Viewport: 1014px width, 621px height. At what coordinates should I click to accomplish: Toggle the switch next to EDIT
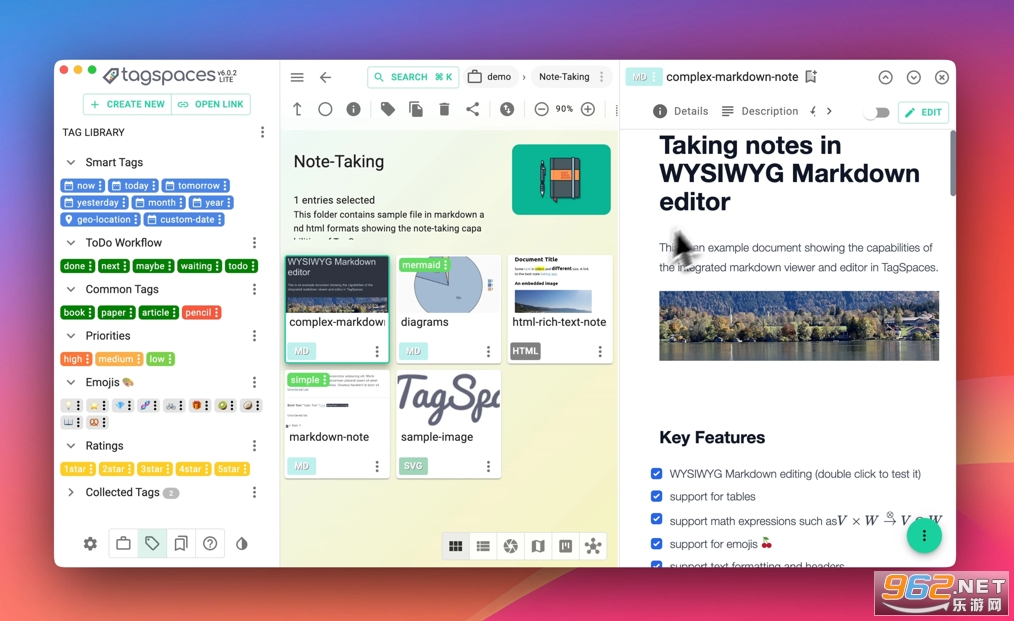877,113
